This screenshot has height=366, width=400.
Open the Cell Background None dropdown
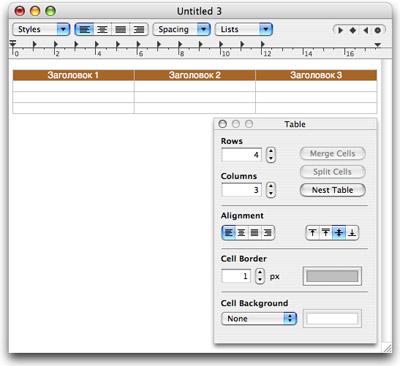pos(259,319)
